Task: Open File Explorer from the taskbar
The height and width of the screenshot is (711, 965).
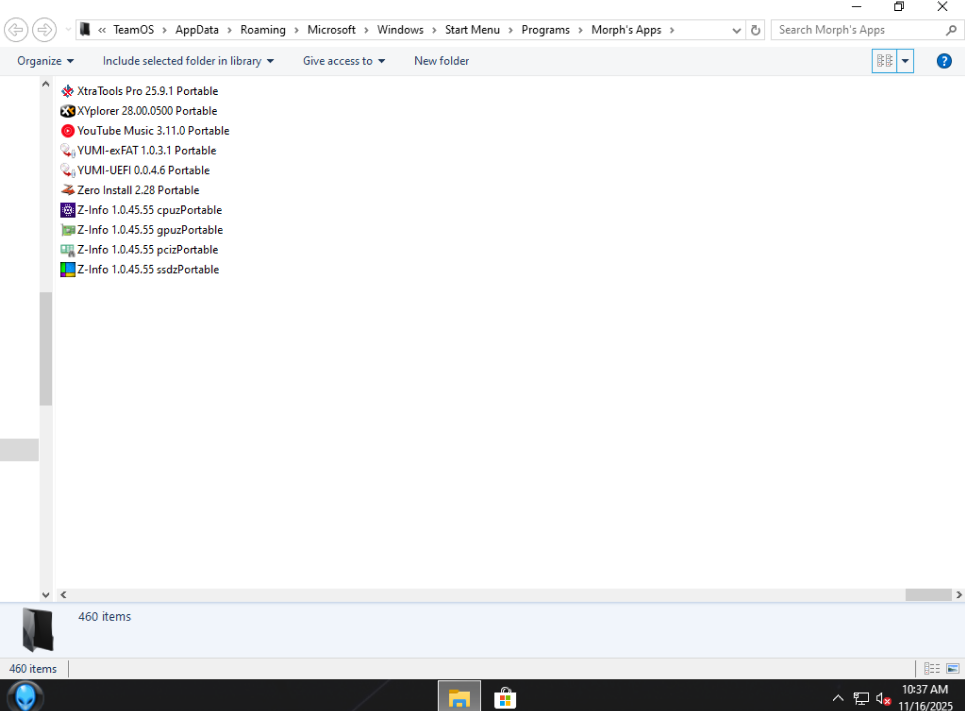Action: (x=459, y=696)
